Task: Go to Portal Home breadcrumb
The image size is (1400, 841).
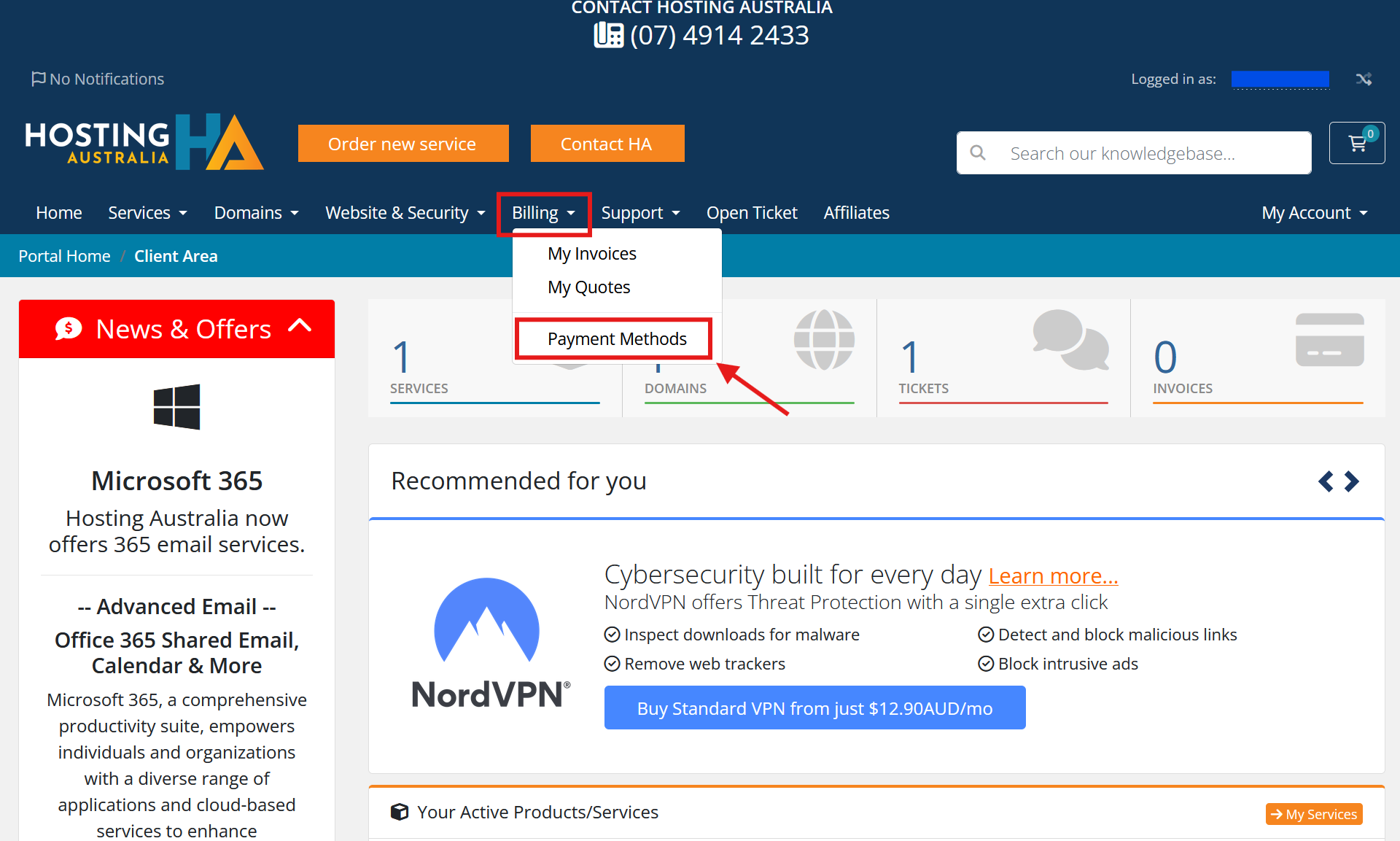Action: point(64,256)
